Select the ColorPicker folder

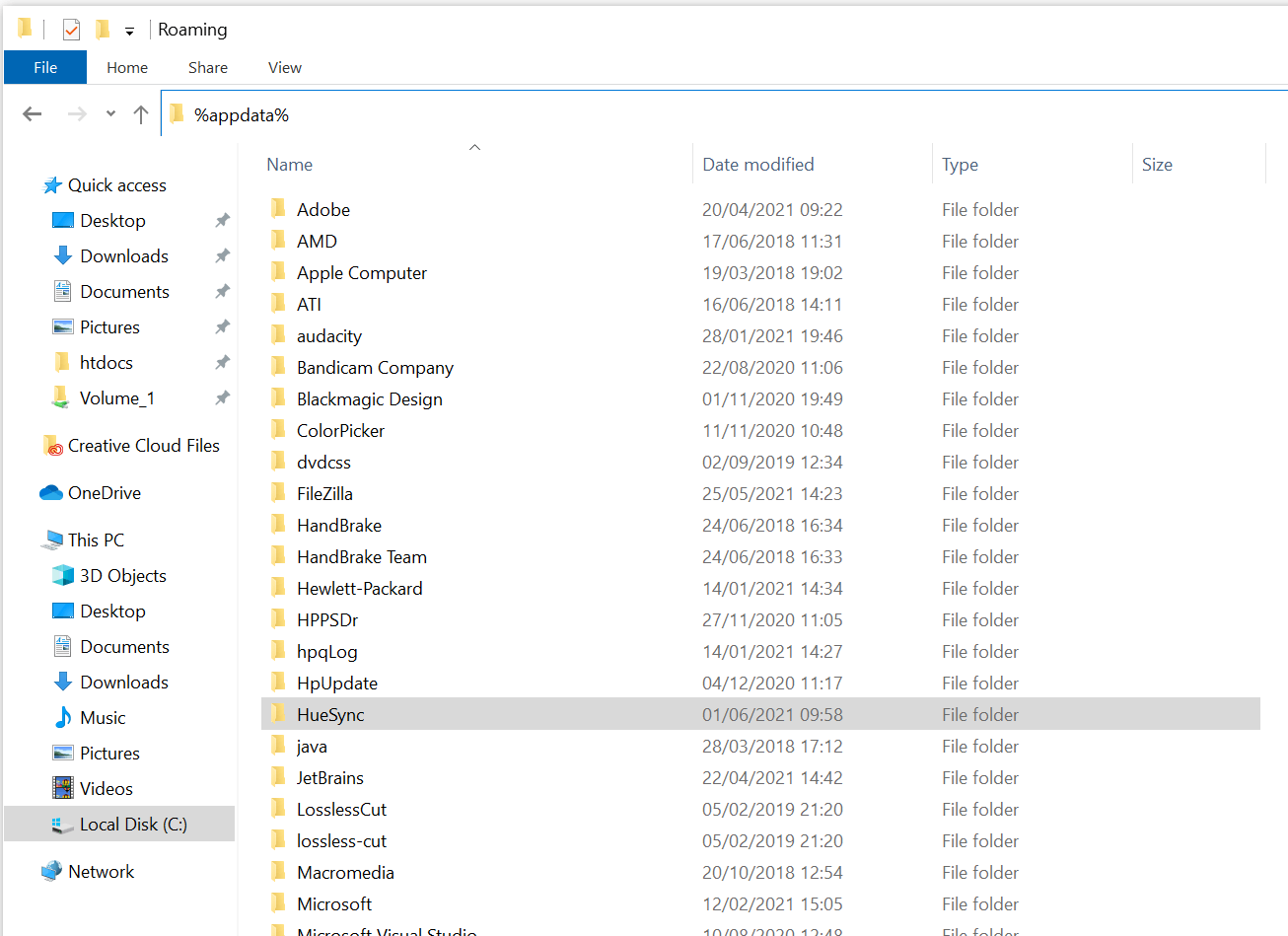[x=340, y=431]
